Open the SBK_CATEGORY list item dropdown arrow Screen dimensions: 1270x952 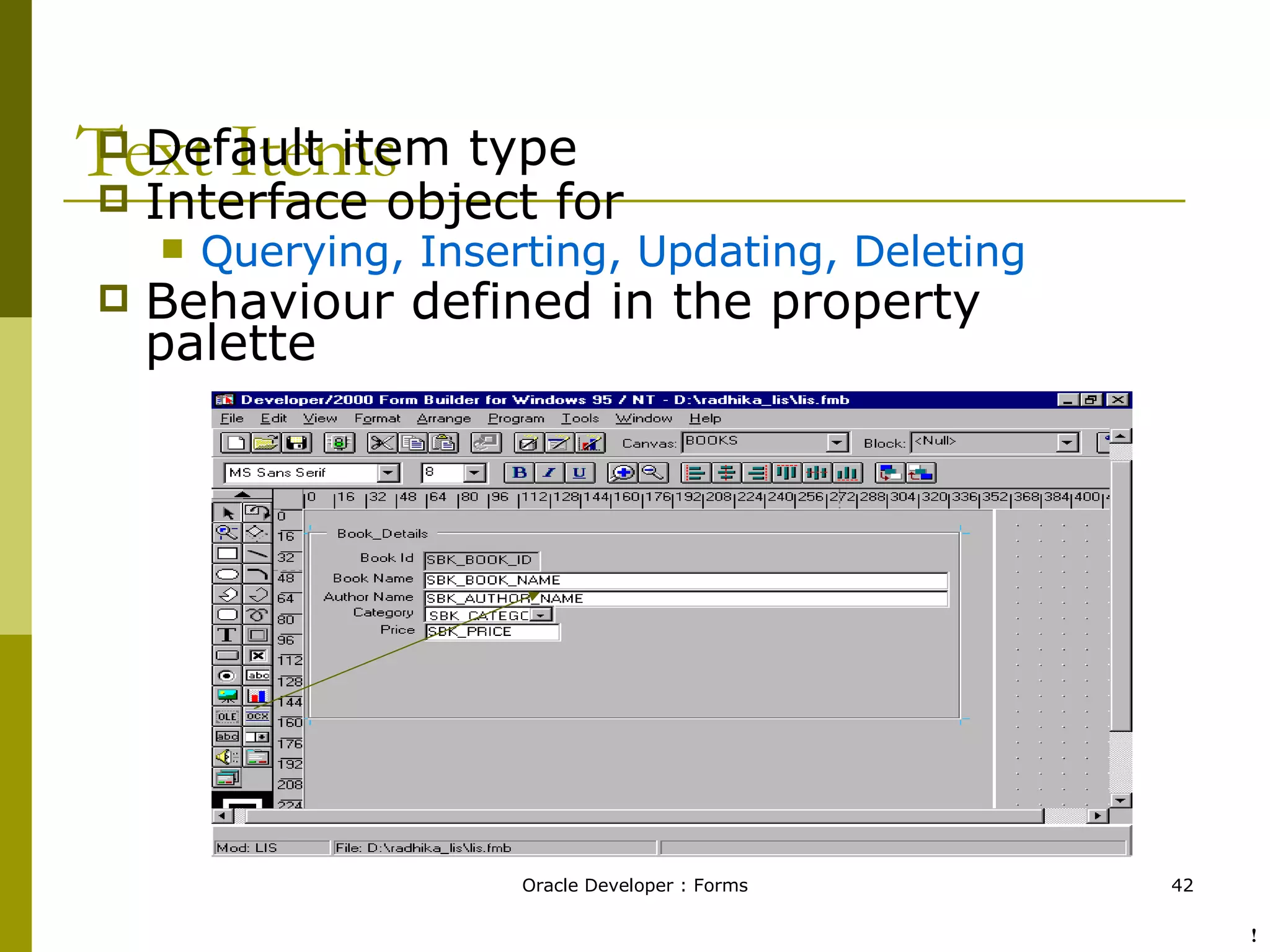[x=541, y=615]
